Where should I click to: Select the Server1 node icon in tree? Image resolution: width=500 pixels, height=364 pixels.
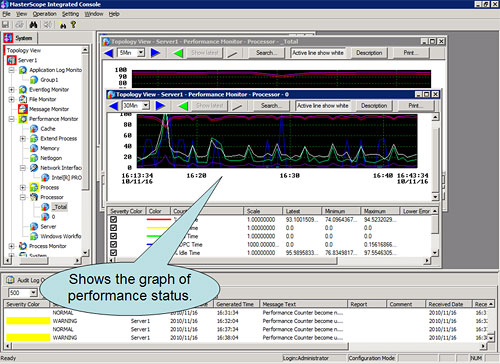(12, 60)
